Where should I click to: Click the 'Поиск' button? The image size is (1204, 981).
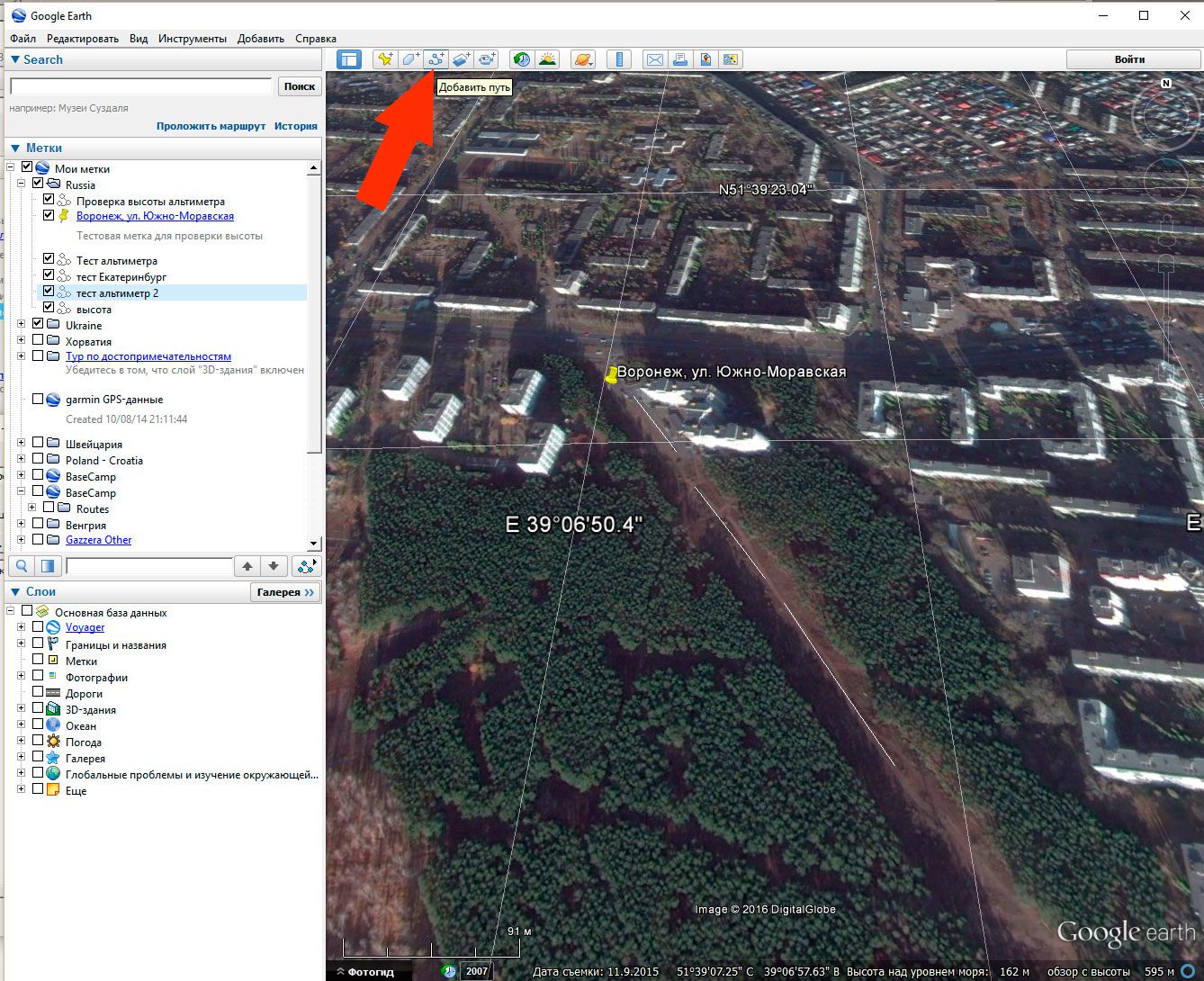pos(300,86)
